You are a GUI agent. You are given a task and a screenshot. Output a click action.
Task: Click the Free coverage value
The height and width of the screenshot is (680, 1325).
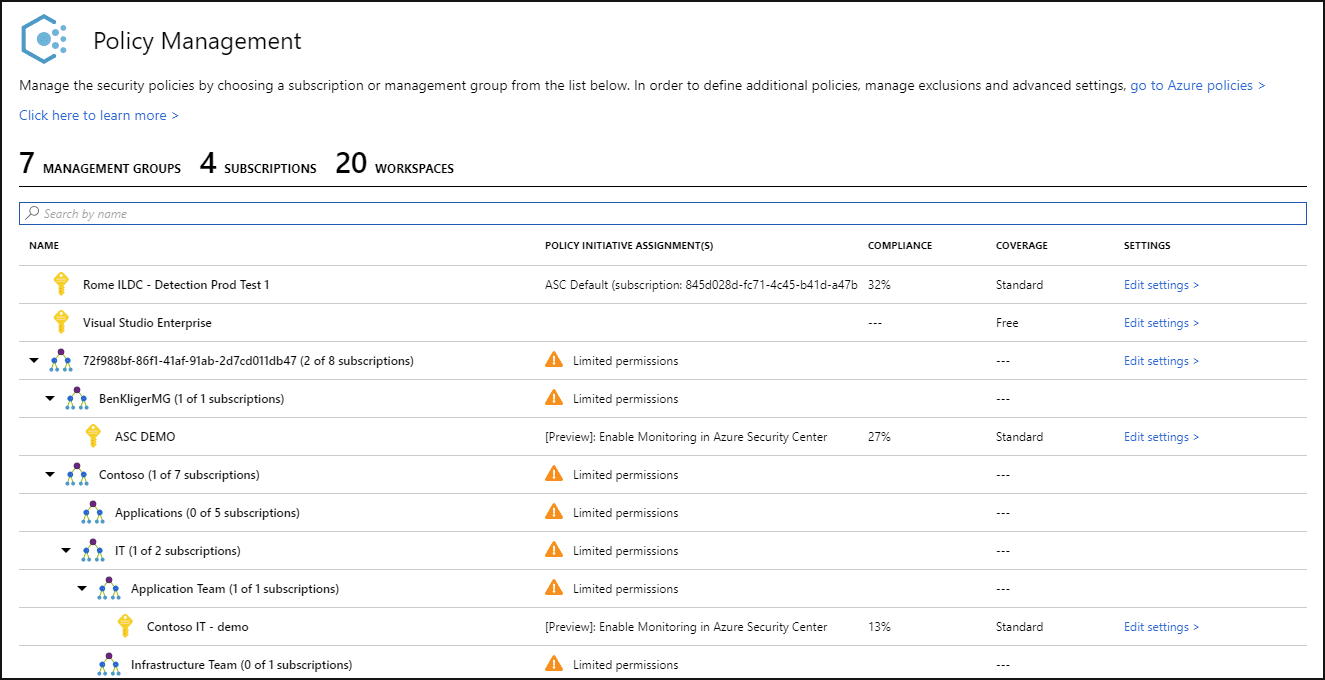click(x=1007, y=323)
